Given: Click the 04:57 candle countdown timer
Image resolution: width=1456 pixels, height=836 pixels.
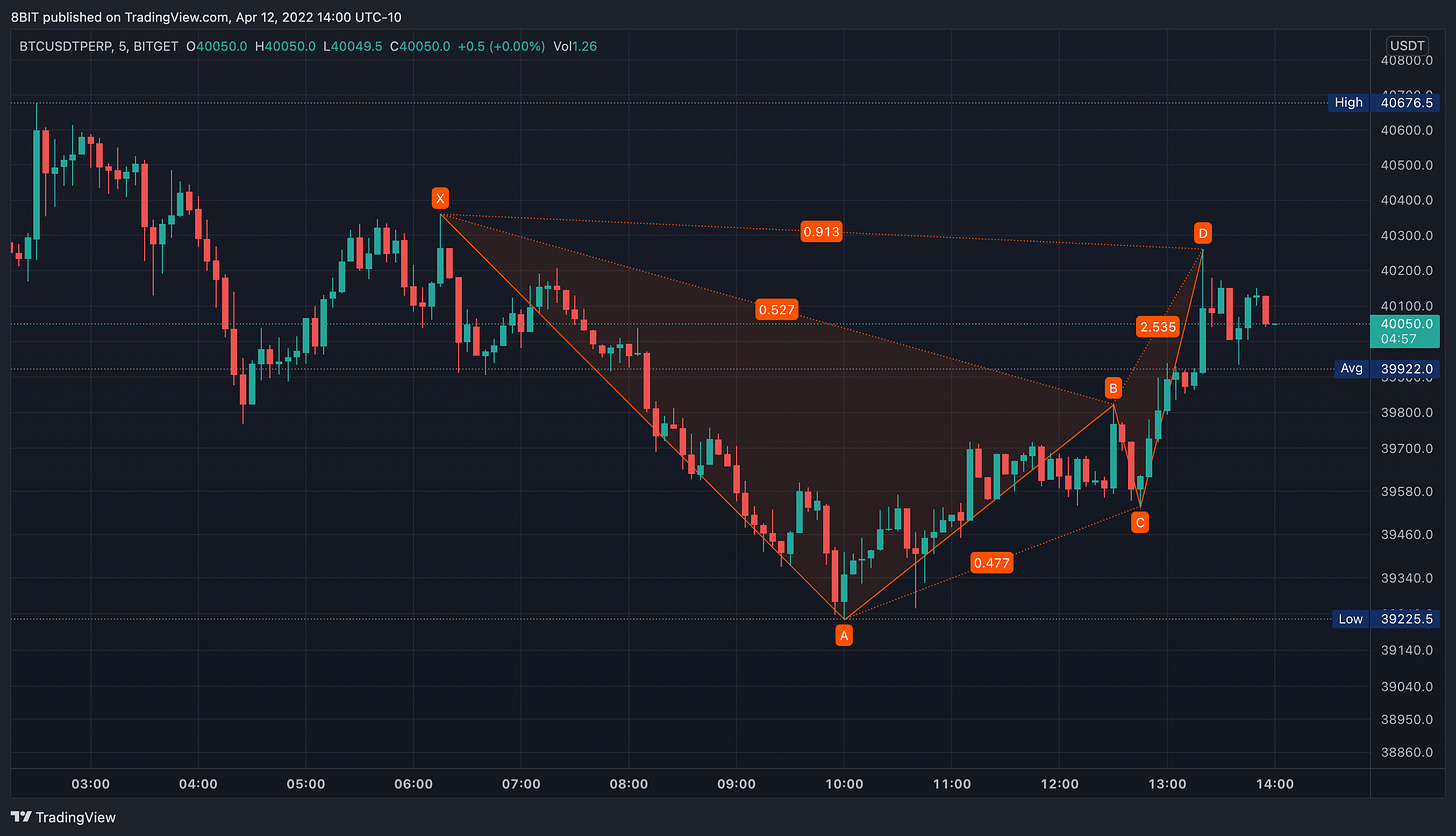Looking at the screenshot, I should [x=1399, y=339].
